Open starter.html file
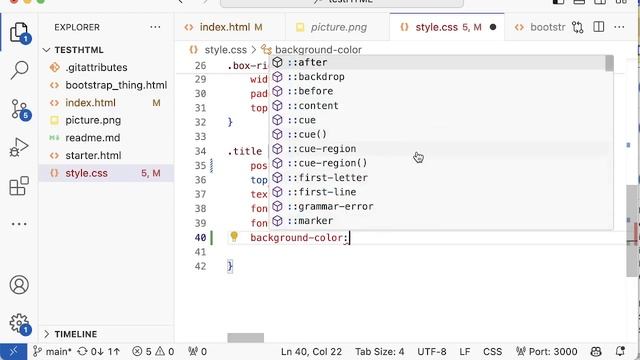The image size is (640, 360). pos(106,155)
